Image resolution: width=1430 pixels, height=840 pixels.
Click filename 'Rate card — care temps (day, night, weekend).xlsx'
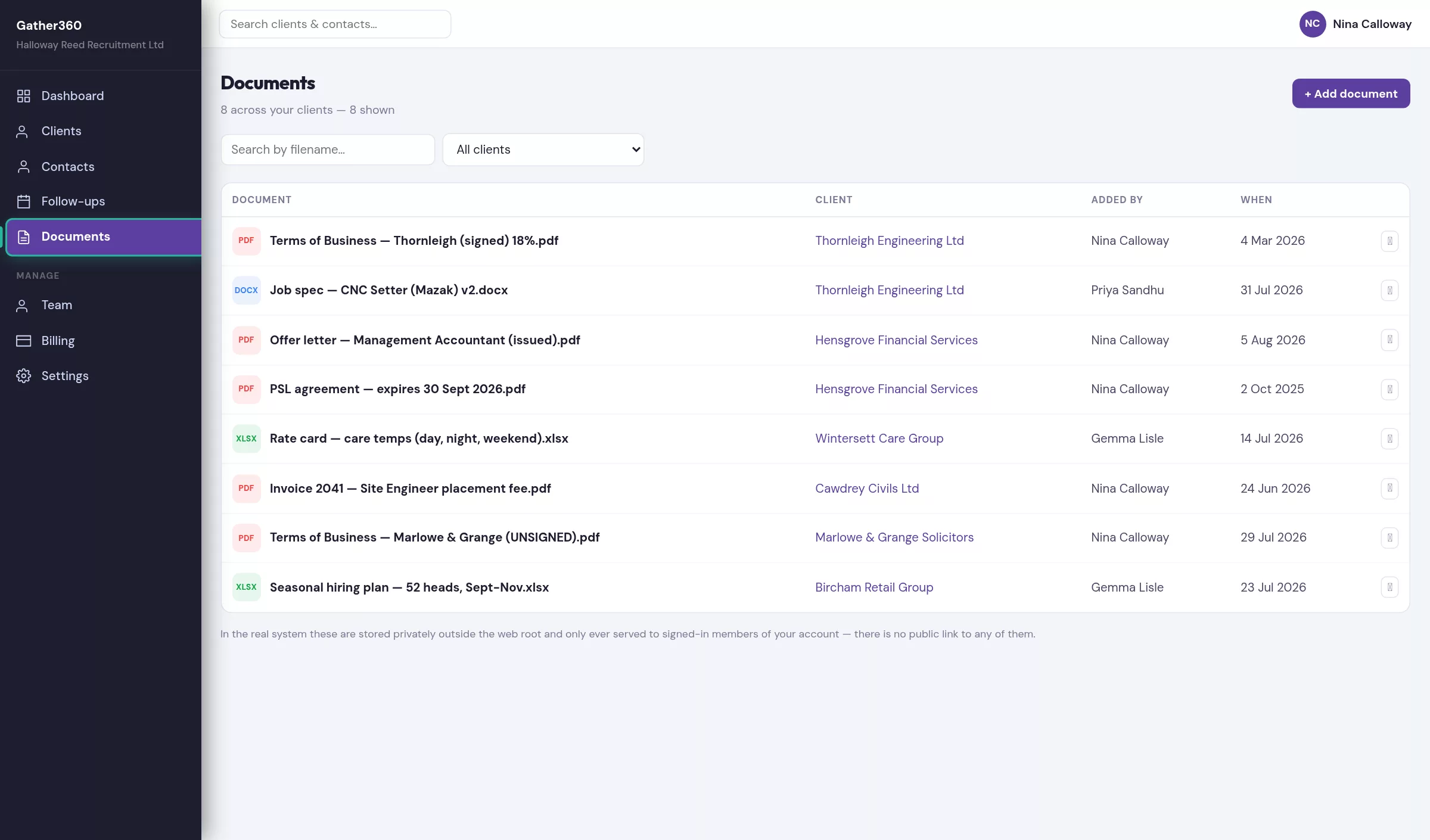(419, 438)
